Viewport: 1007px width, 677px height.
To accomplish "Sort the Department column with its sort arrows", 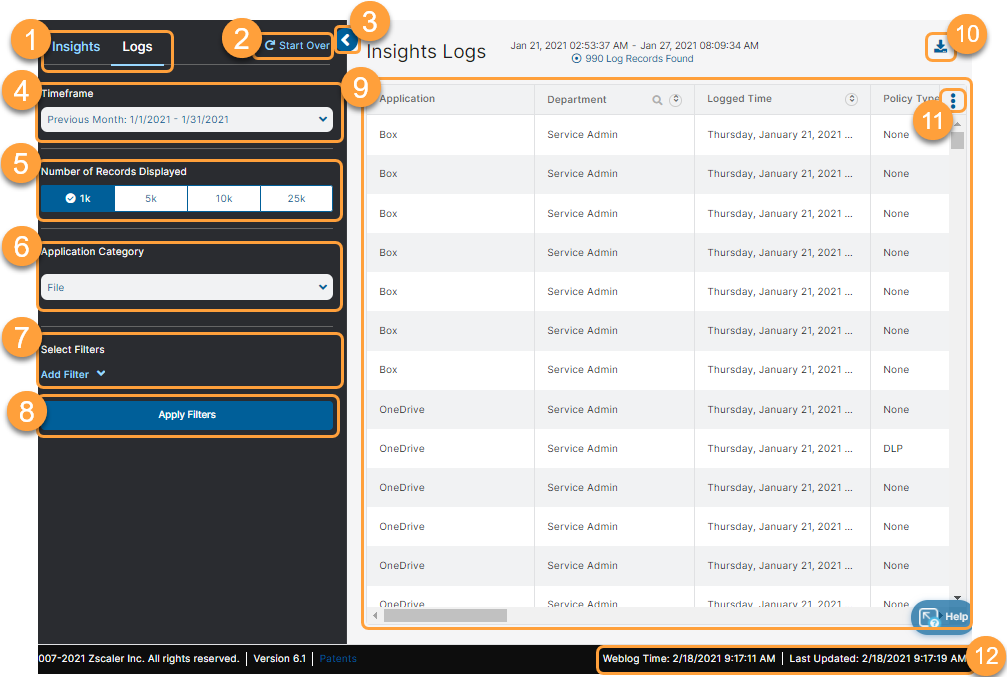I will click(x=676, y=100).
